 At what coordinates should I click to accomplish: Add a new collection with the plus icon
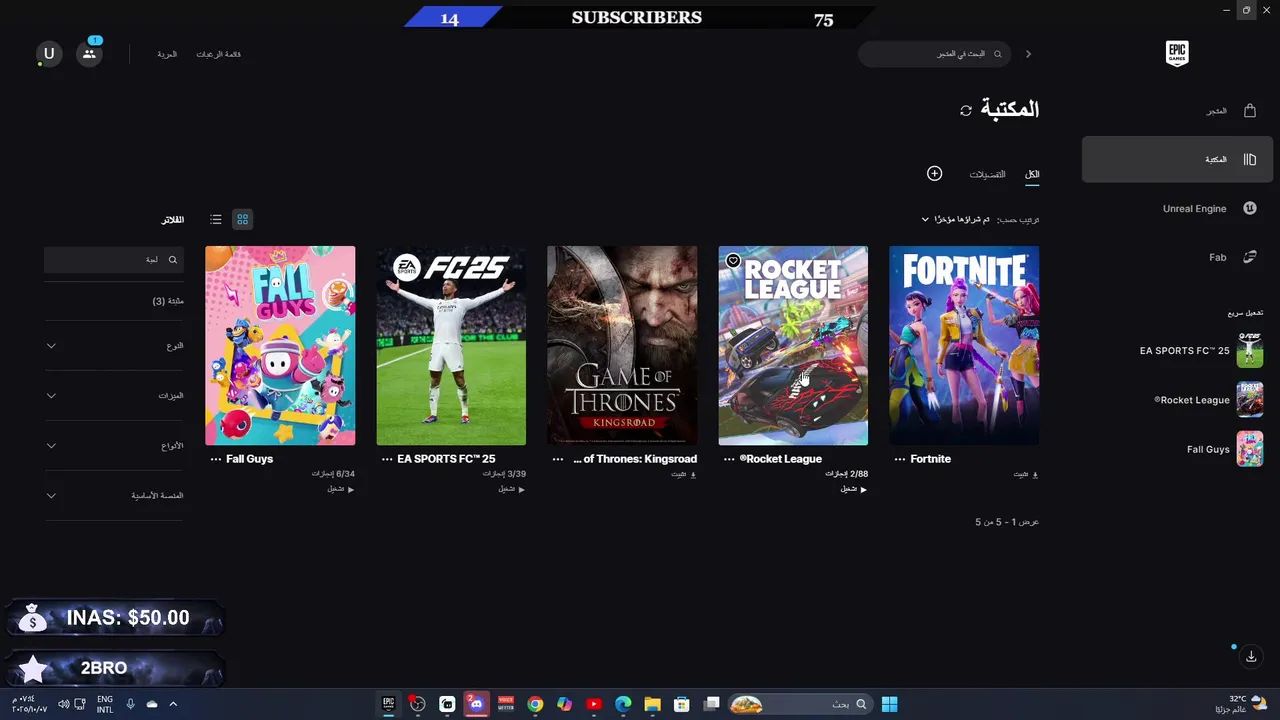click(x=934, y=173)
